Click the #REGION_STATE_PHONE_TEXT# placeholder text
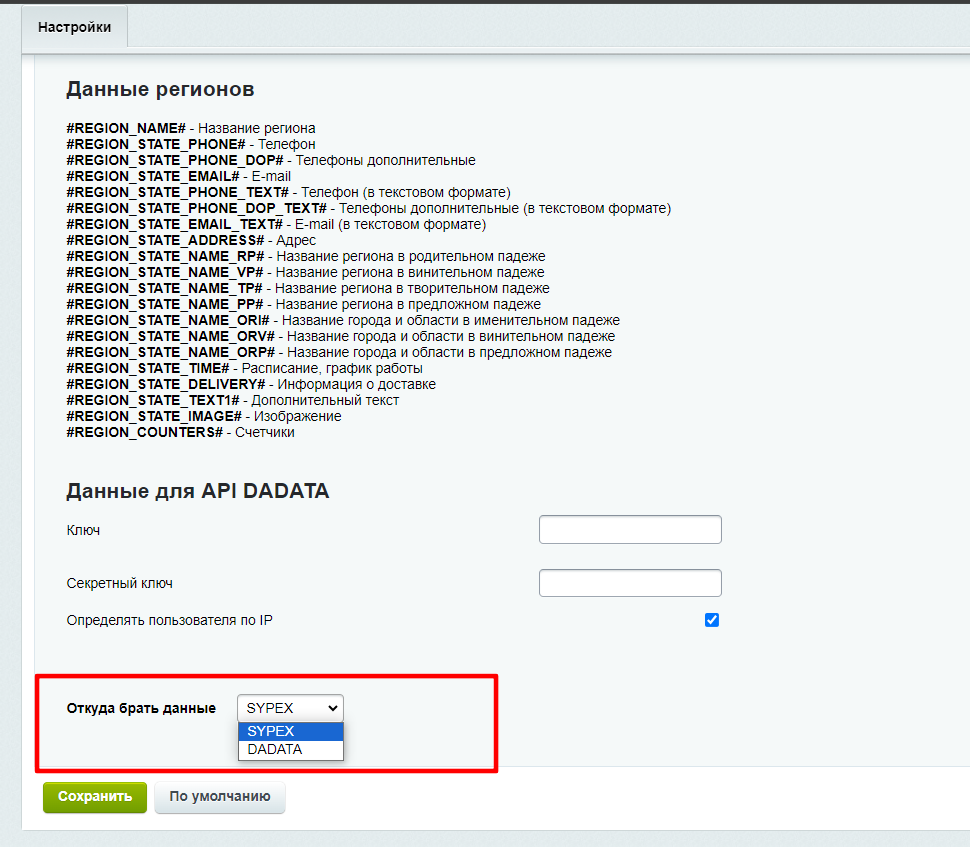Screen dimensions: 970x847 [178, 192]
